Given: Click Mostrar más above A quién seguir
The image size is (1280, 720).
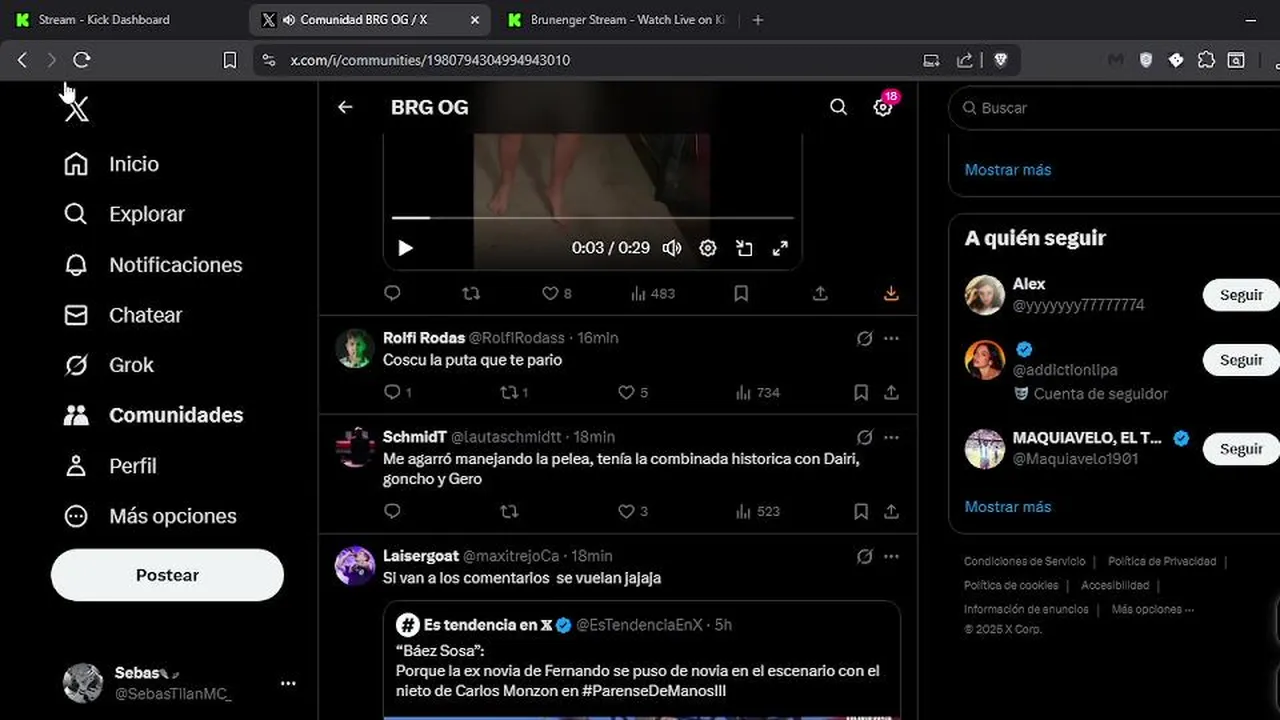Looking at the screenshot, I should (x=1007, y=170).
